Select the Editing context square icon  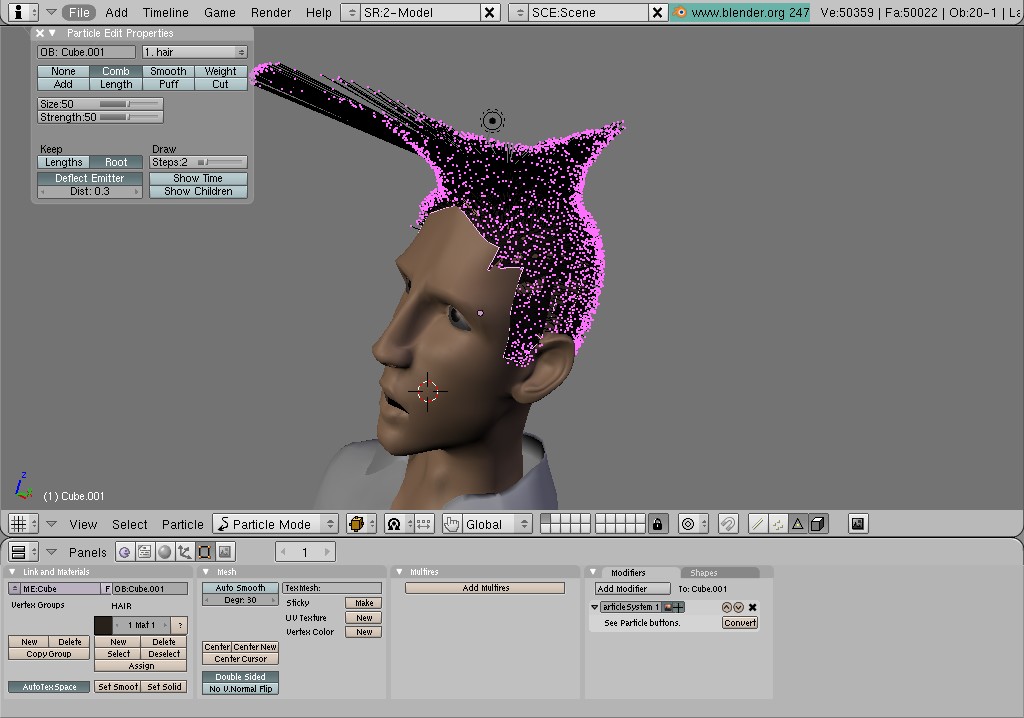(204, 552)
